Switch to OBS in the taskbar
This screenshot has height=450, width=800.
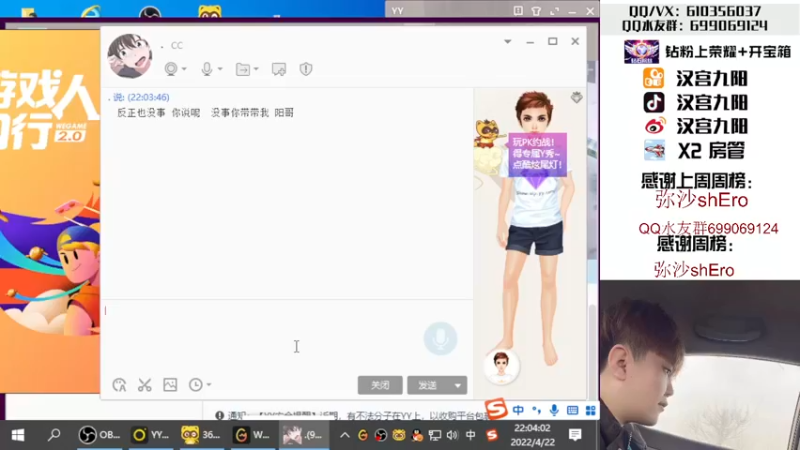(99, 435)
